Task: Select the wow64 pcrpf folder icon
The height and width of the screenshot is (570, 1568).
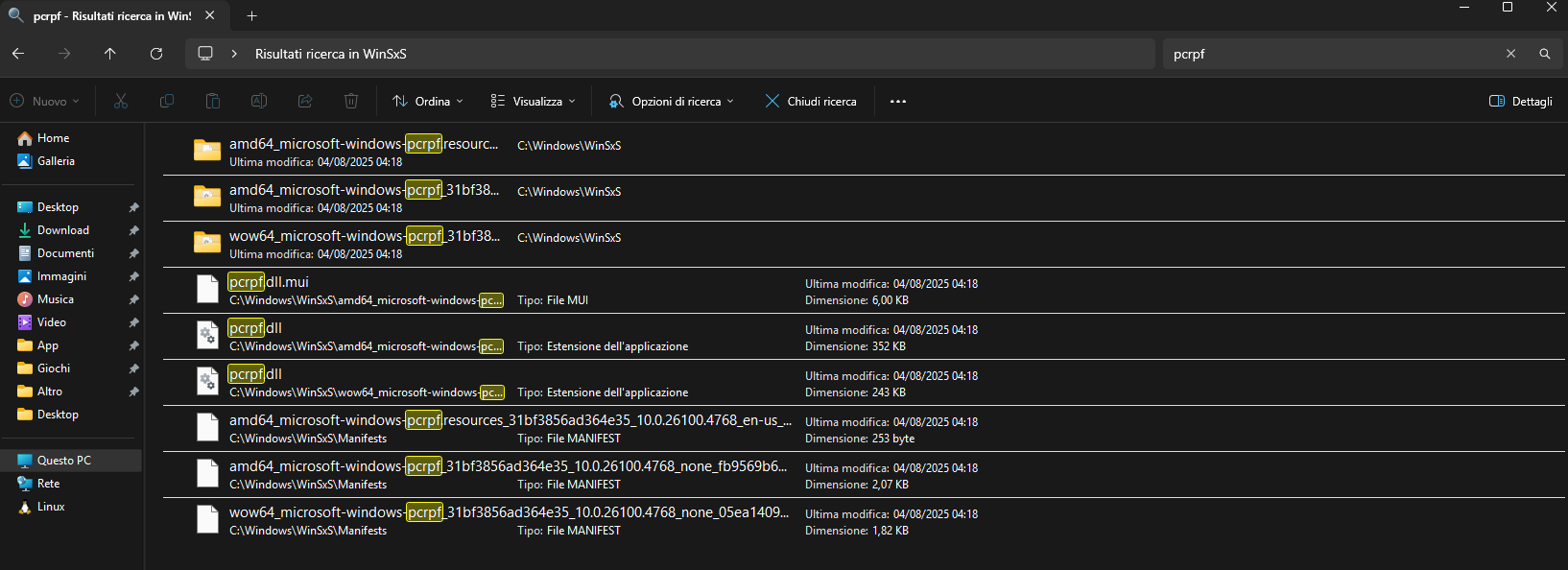Action: click(207, 244)
